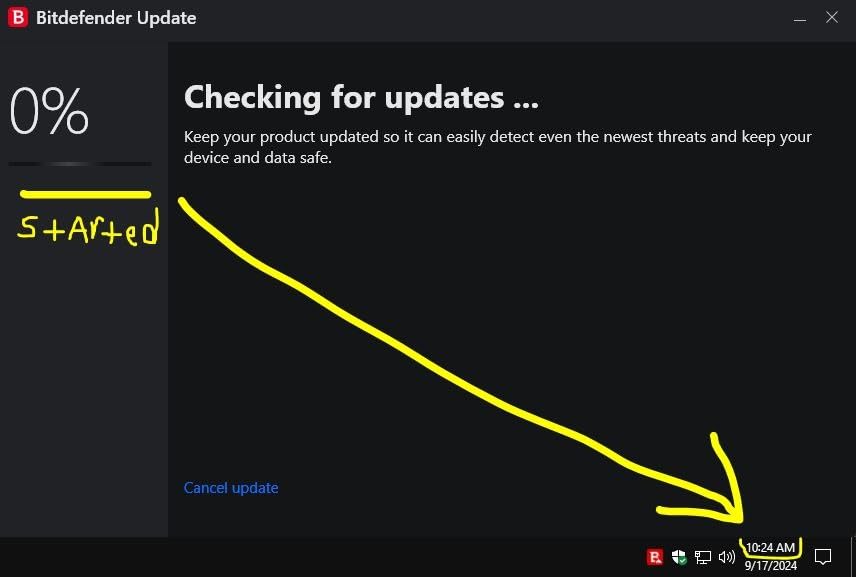Click the Bitdefender logo in the title bar

(18, 17)
